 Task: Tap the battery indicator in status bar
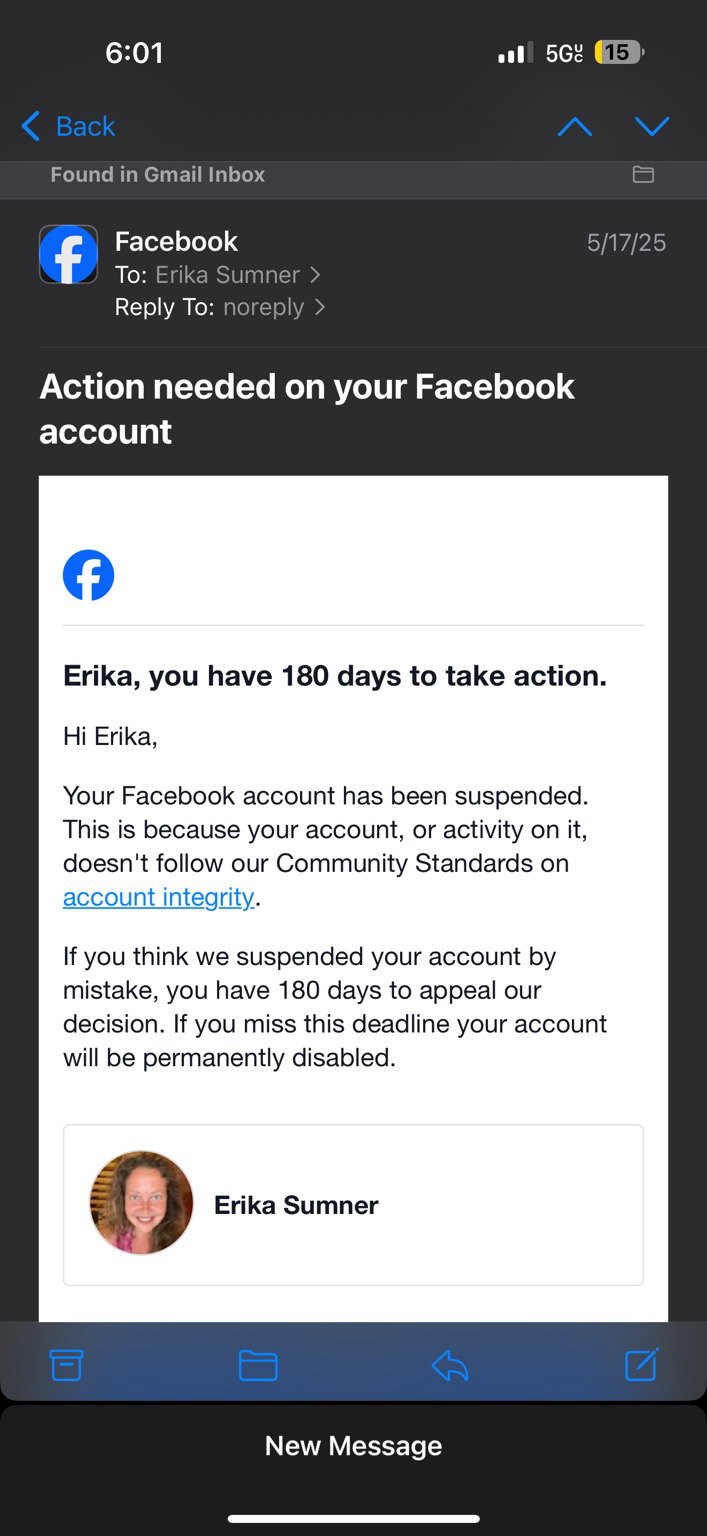(619, 52)
